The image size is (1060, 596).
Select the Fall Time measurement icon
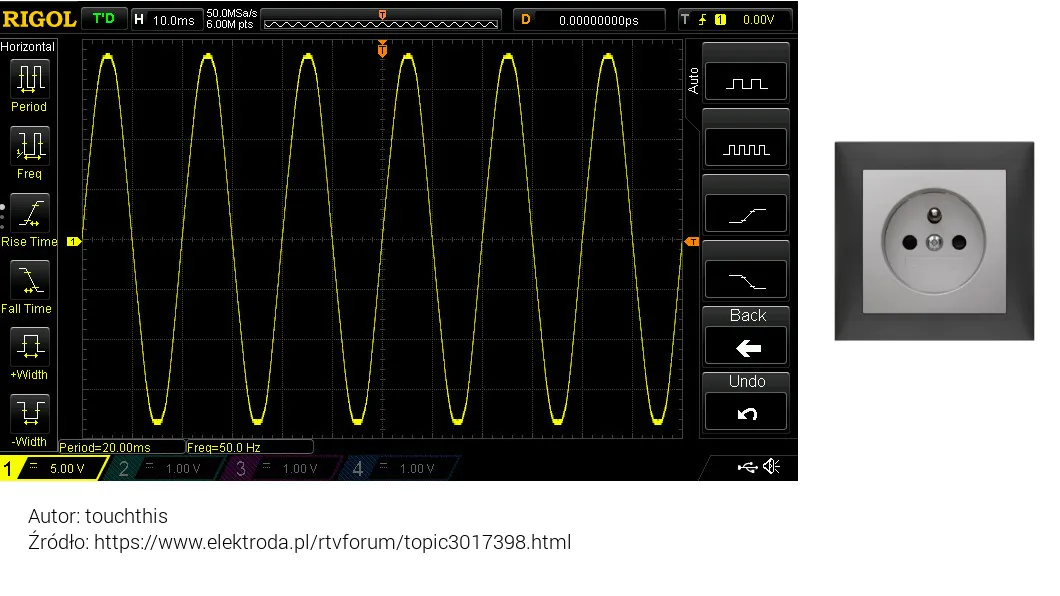click(30, 280)
